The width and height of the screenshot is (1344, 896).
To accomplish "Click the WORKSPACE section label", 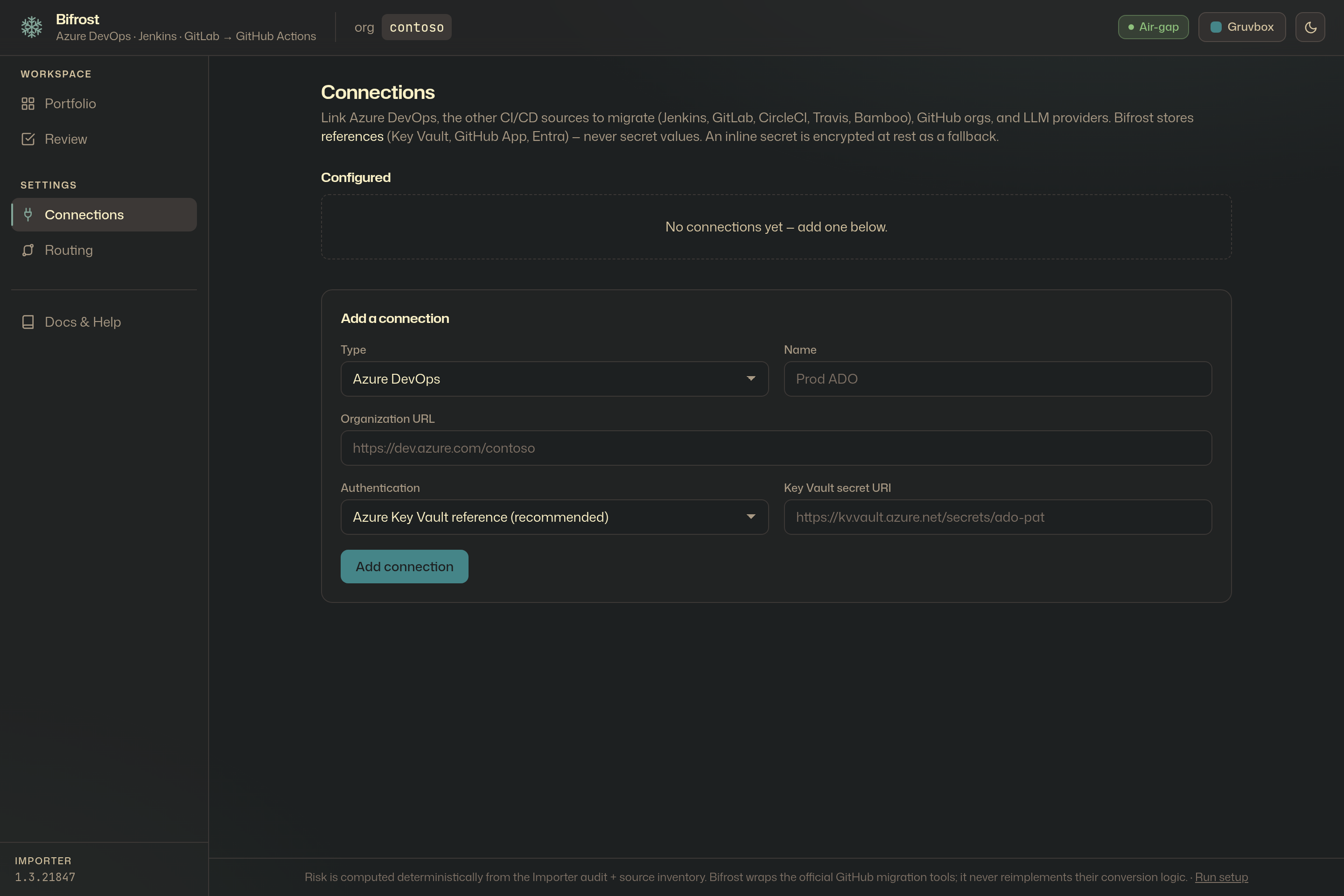I will click(x=56, y=74).
